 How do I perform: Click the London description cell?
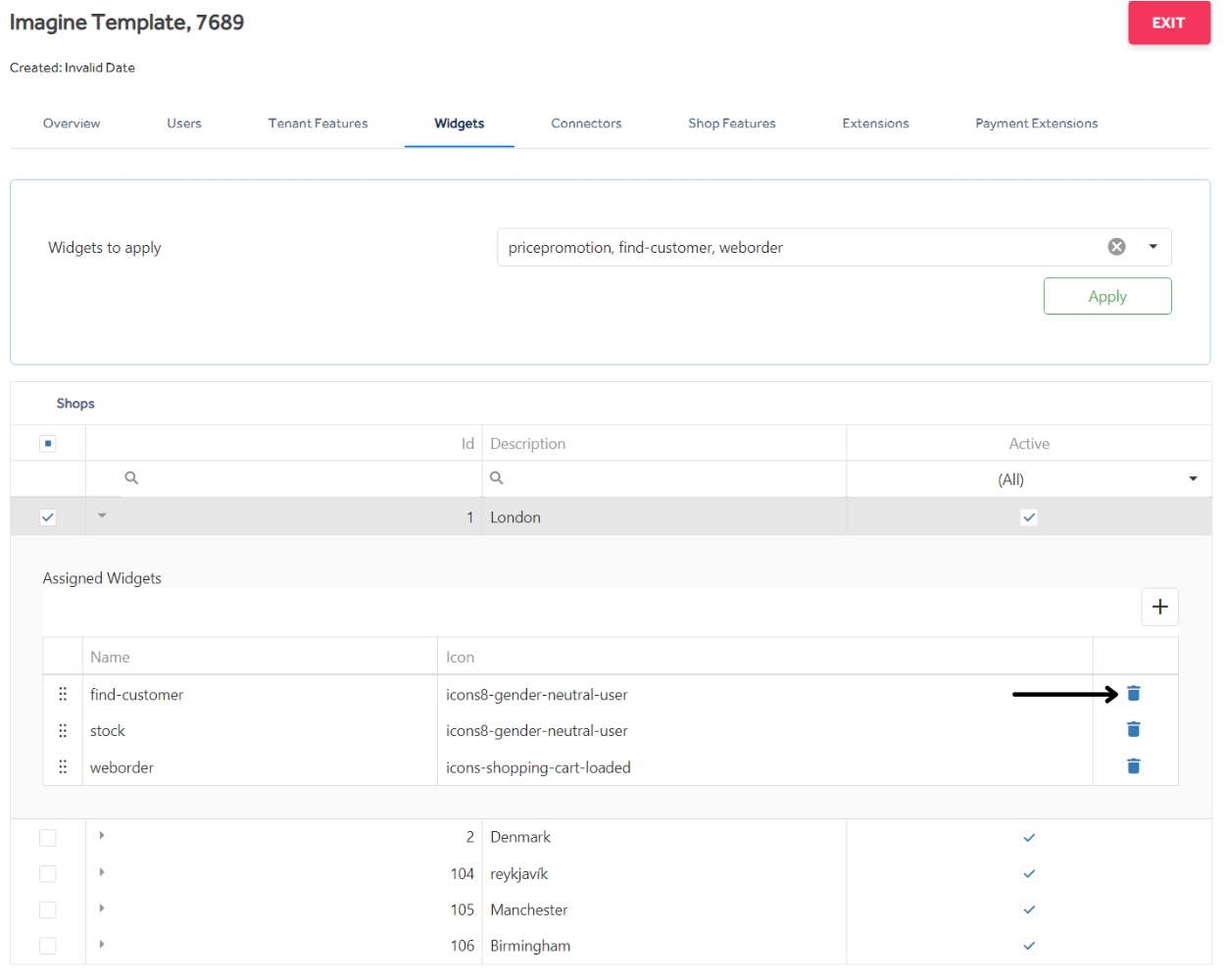(664, 517)
